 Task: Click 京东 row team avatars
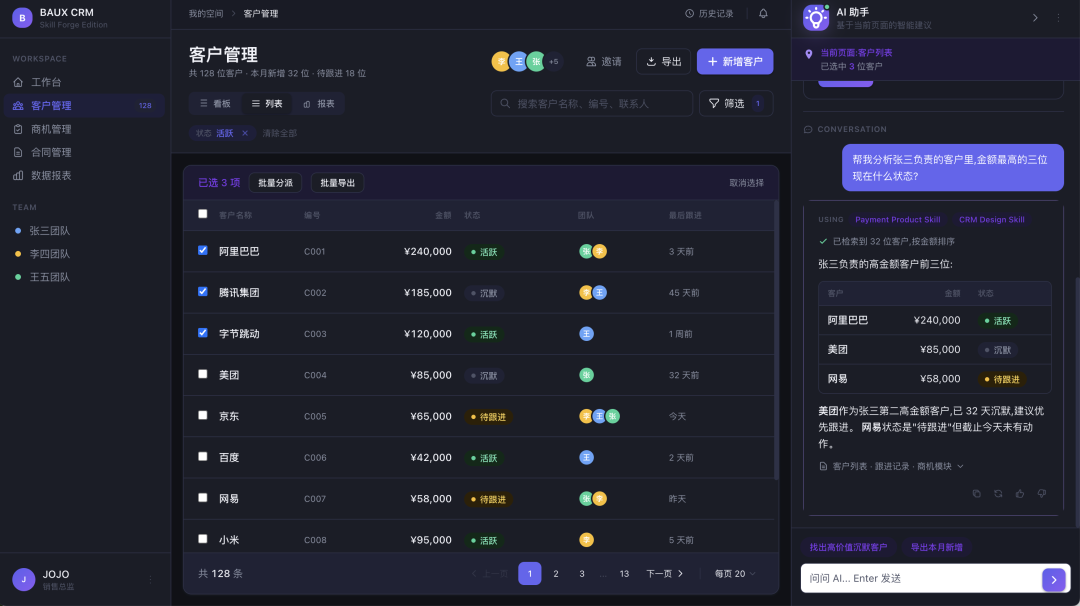tap(599, 416)
